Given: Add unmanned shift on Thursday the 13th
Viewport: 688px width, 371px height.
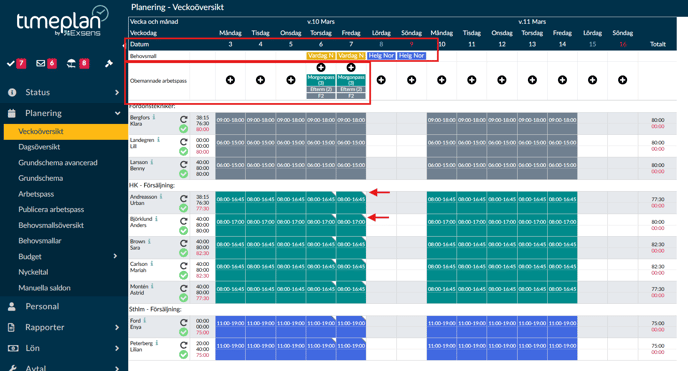Looking at the screenshot, I should [532, 80].
